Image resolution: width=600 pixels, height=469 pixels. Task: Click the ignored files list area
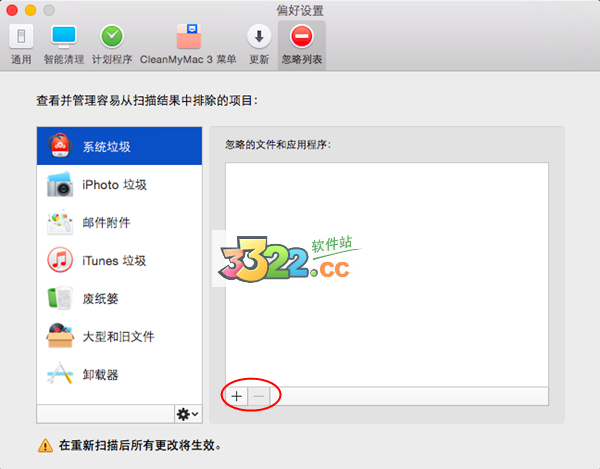tap(387, 275)
